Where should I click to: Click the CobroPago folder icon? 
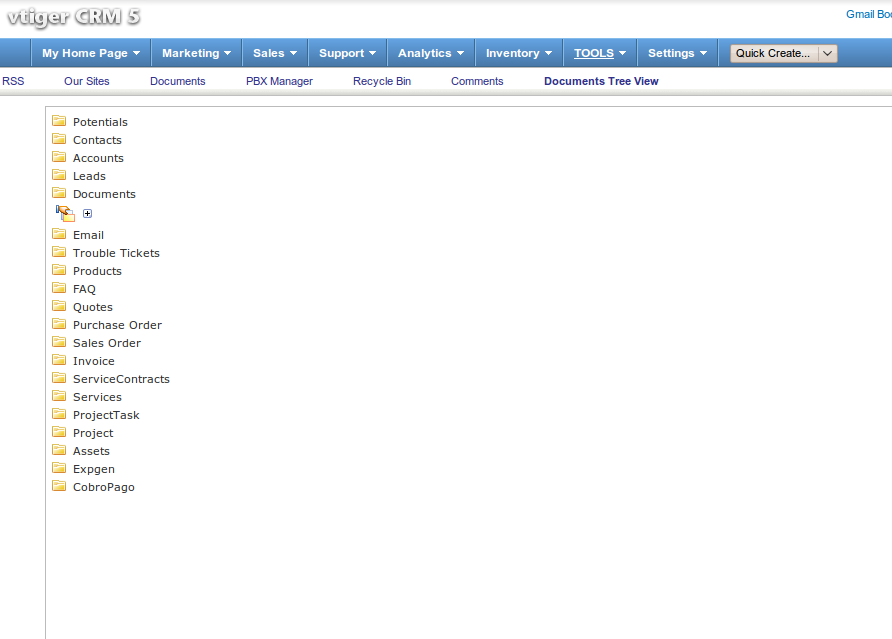point(59,486)
